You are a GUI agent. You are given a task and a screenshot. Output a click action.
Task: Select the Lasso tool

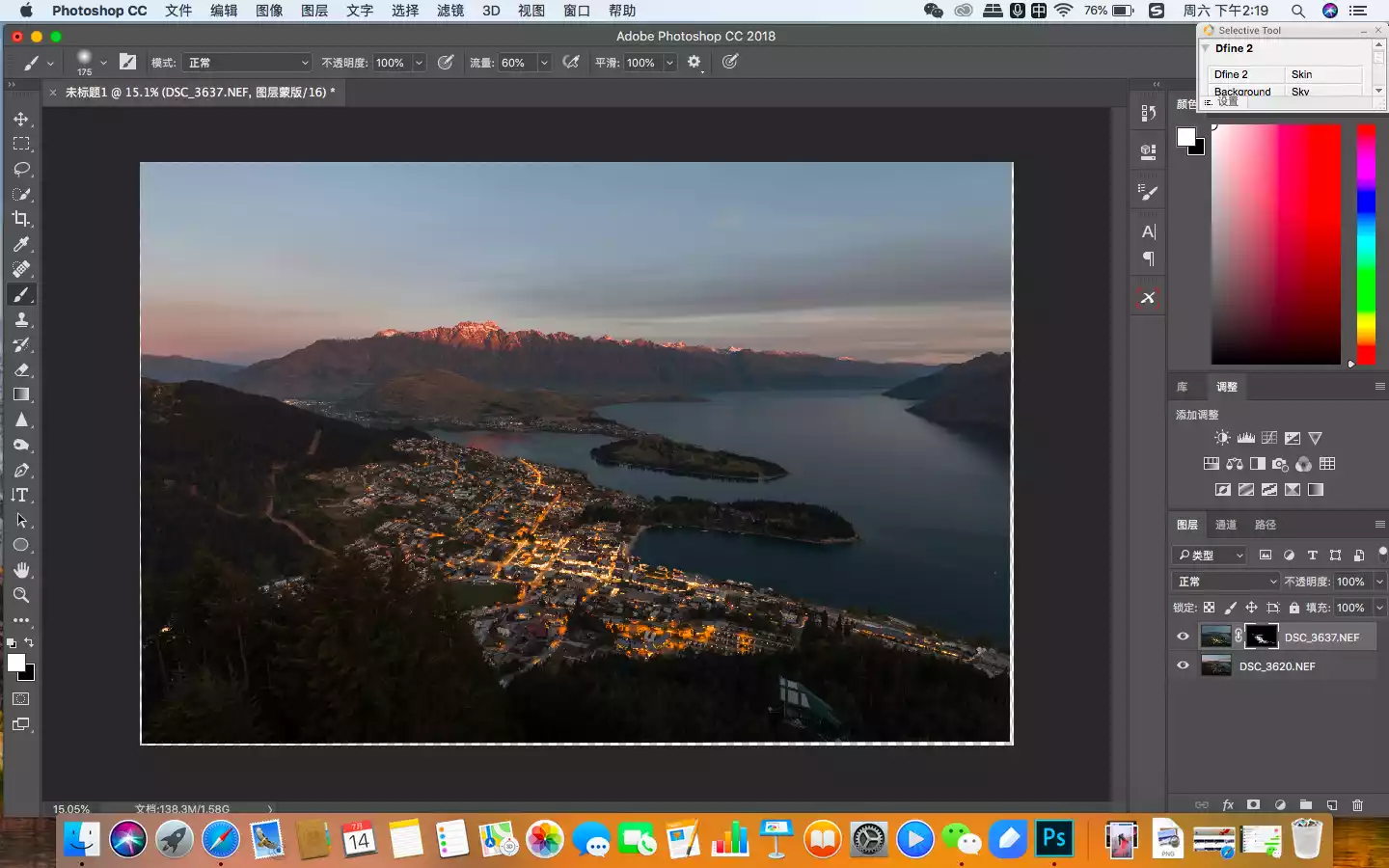(x=21, y=169)
